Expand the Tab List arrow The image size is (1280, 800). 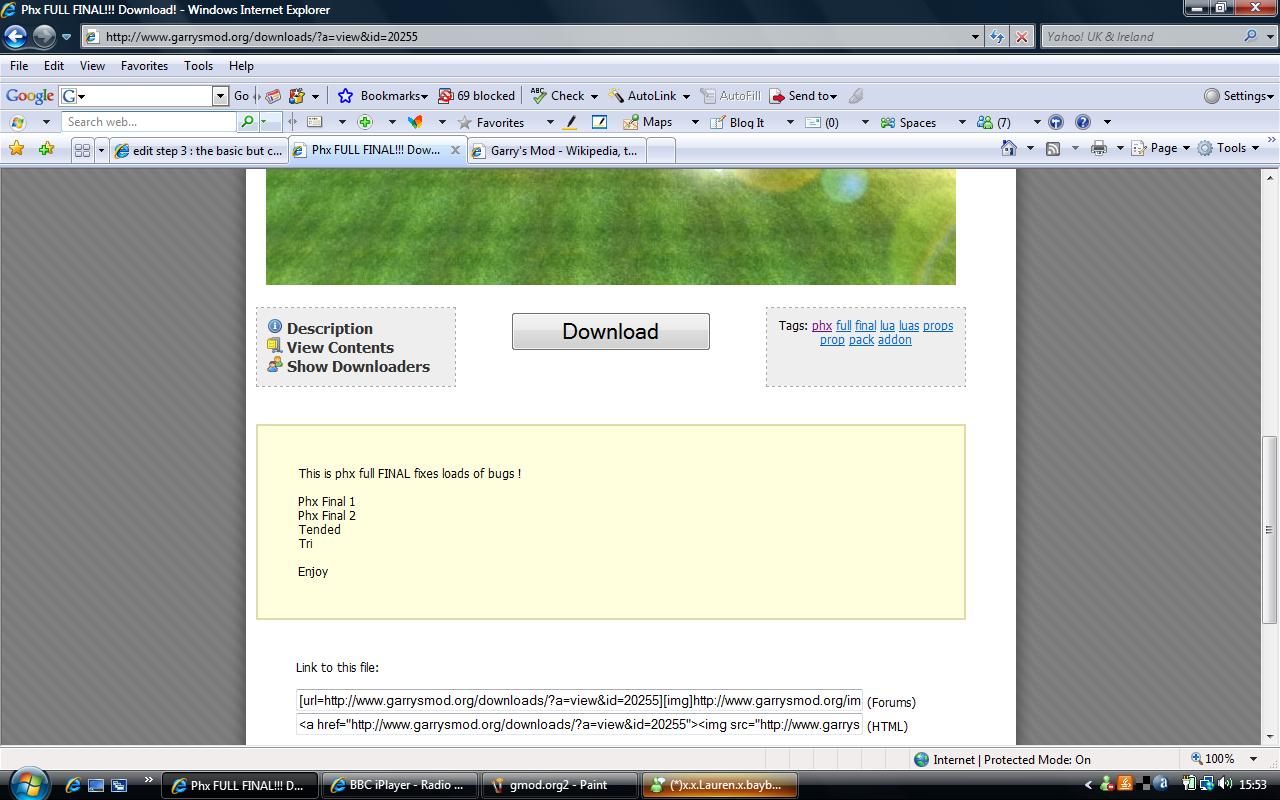100,150
